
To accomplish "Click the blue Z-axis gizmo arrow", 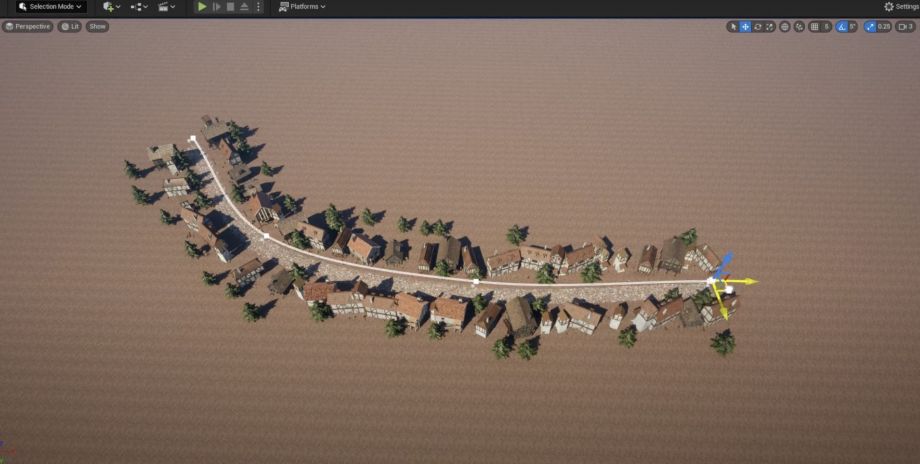I will coord(728,258).
